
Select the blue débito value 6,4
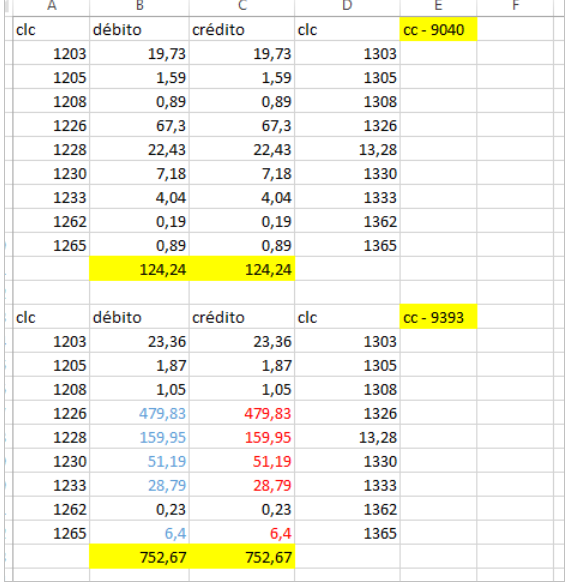coord(139,533)
